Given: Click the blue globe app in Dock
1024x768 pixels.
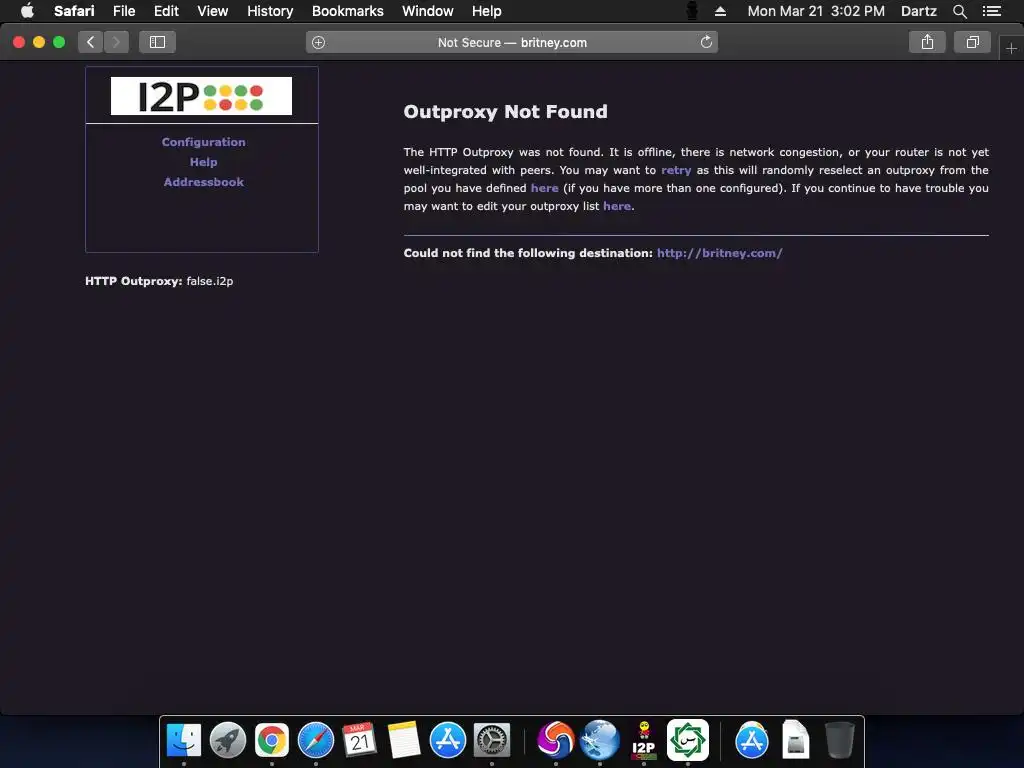Looking at the screenshot, I should point(600,741).
